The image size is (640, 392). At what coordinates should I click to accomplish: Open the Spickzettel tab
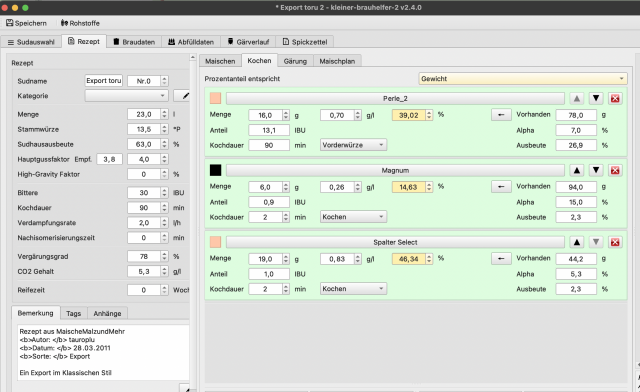click(x=305, y=42)
